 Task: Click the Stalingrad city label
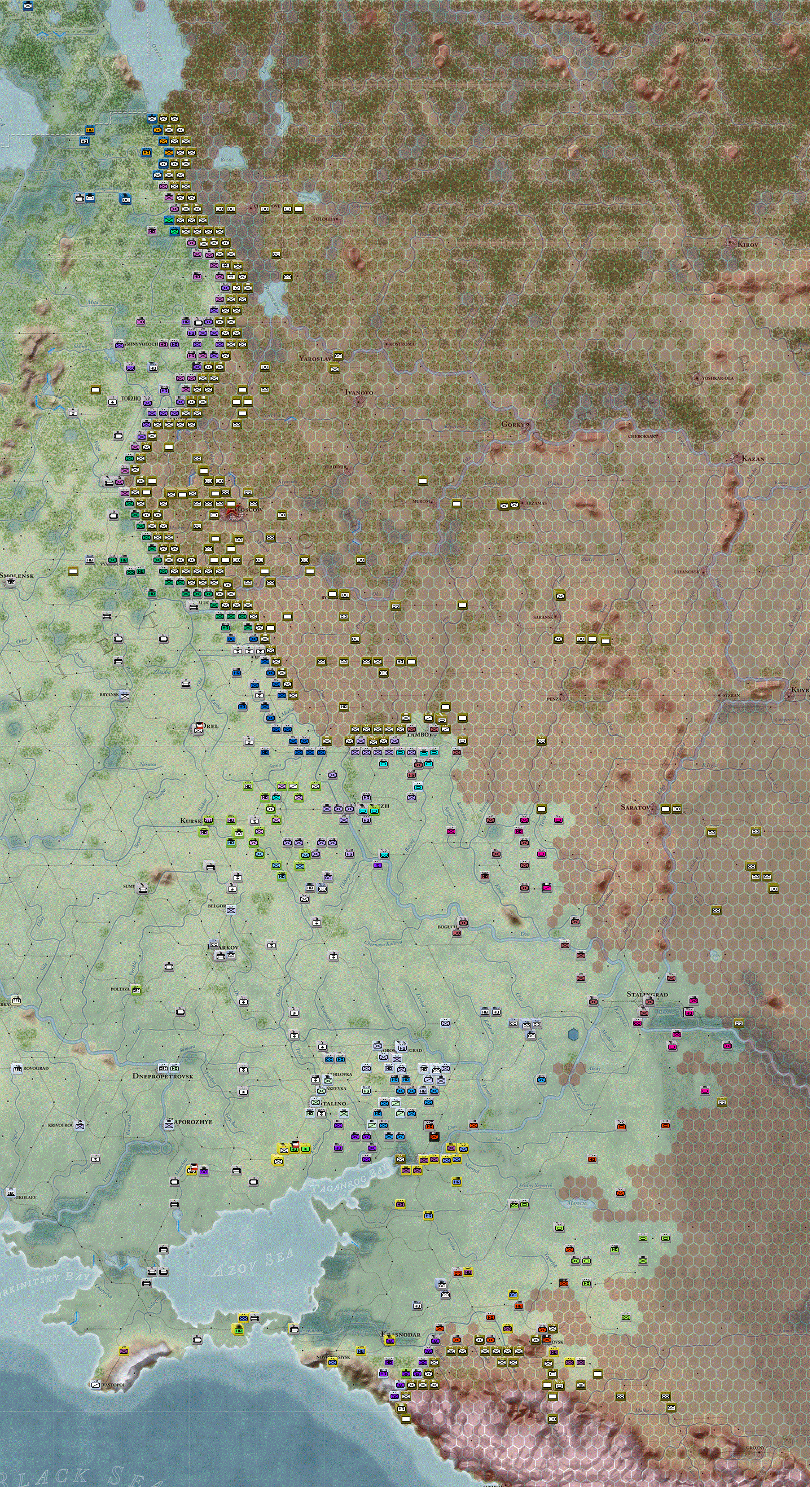[649, 995]
